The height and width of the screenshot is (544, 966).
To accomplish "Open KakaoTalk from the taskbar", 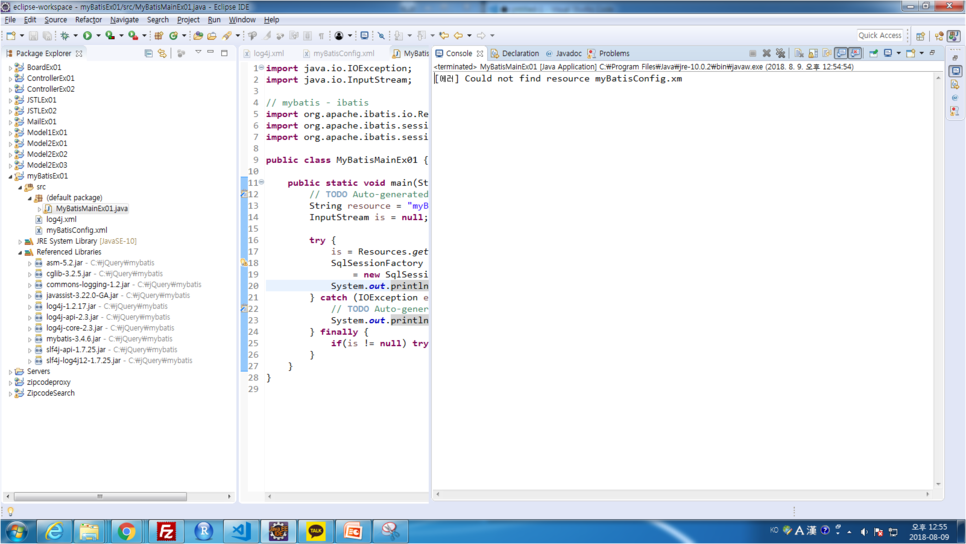I will (x=316, y=531).
